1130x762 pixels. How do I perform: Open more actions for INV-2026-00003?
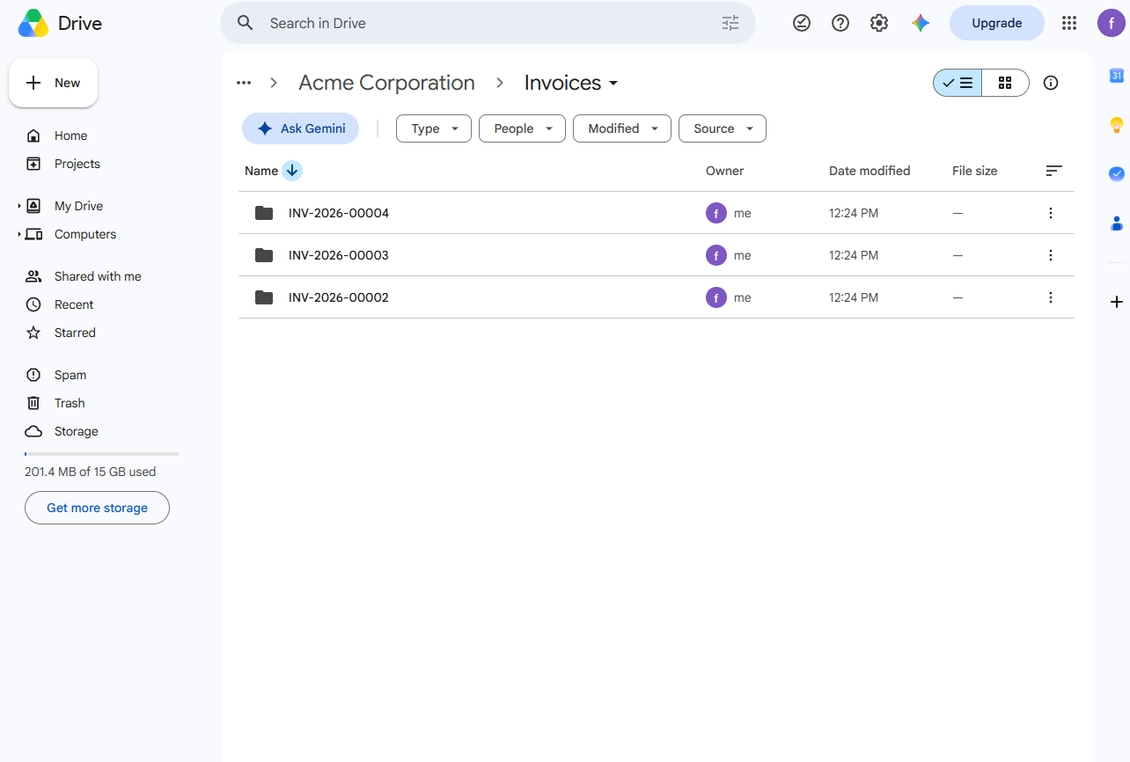(1051, 255)
